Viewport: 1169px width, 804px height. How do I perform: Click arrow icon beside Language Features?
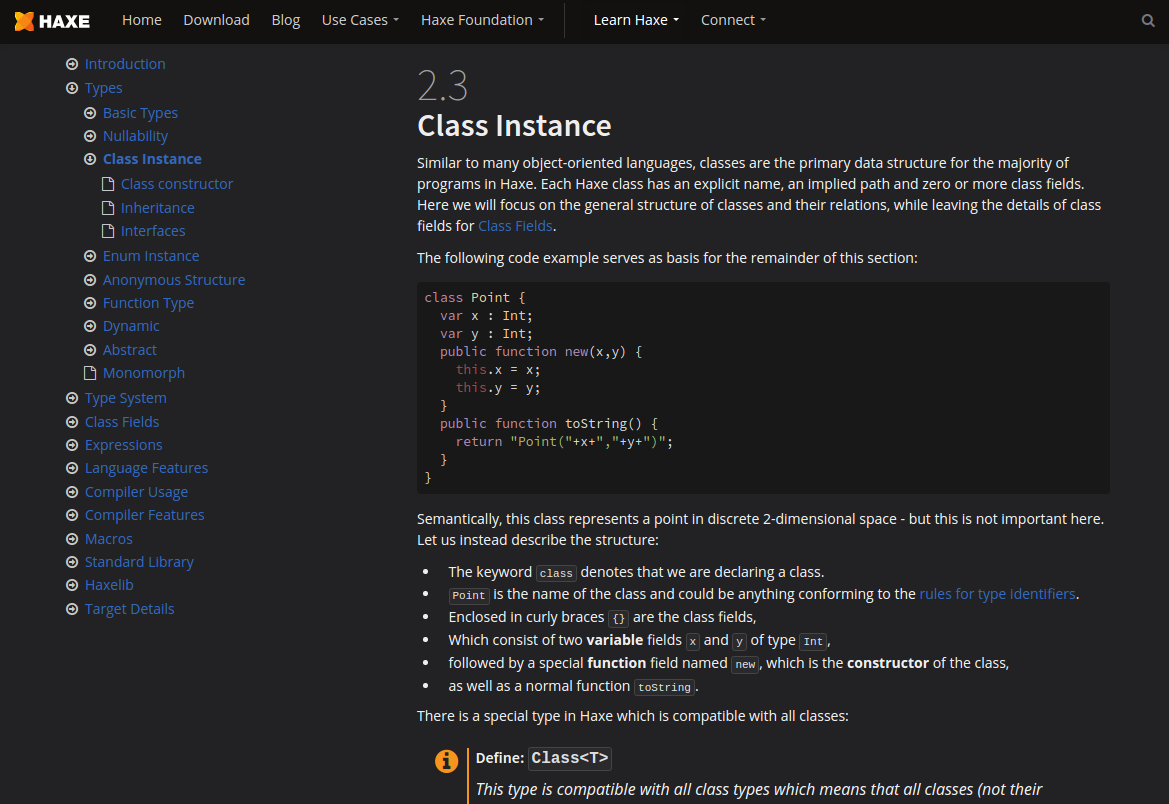[x=72, y=468]
